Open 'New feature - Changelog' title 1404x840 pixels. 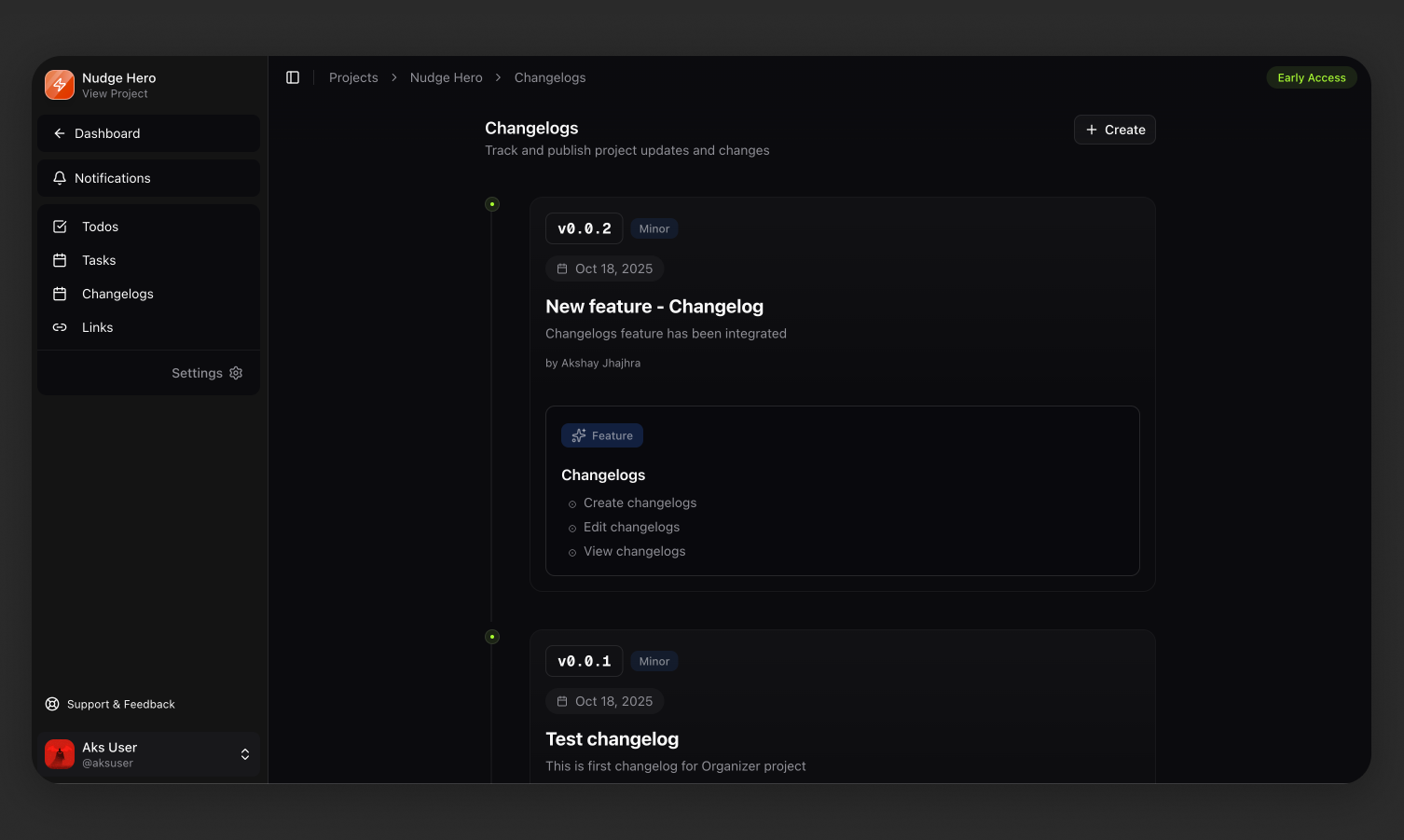pos(654,307)
